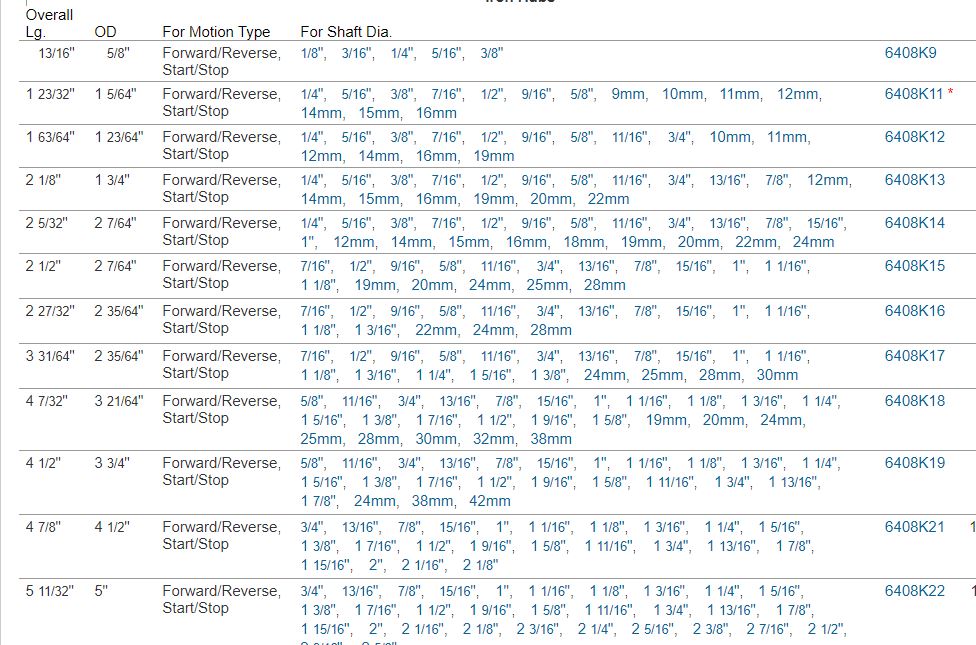Screen dimensions: 976x645
Task: Click the 6408K21 part link
Action: pyautogui.click(x=914, y=527)
